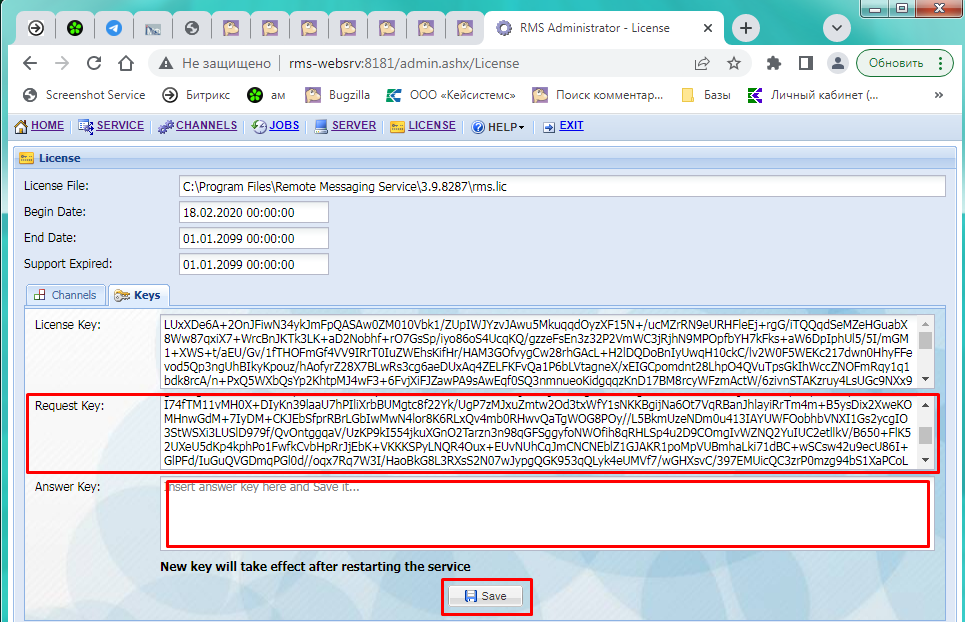Open the Базы bookmarks folder
The height and width of the screenshot is (622, 965).
click(x=707, y=95)
